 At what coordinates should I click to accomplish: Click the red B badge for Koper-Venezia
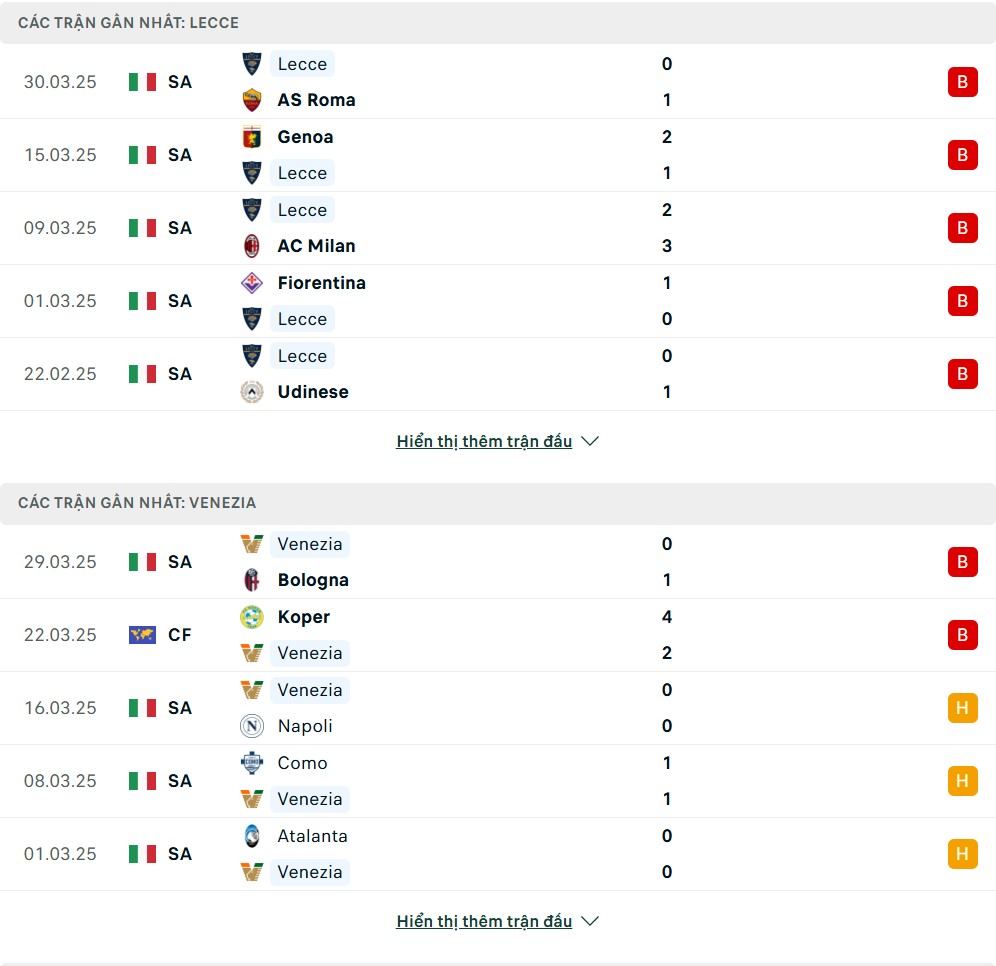962,634
